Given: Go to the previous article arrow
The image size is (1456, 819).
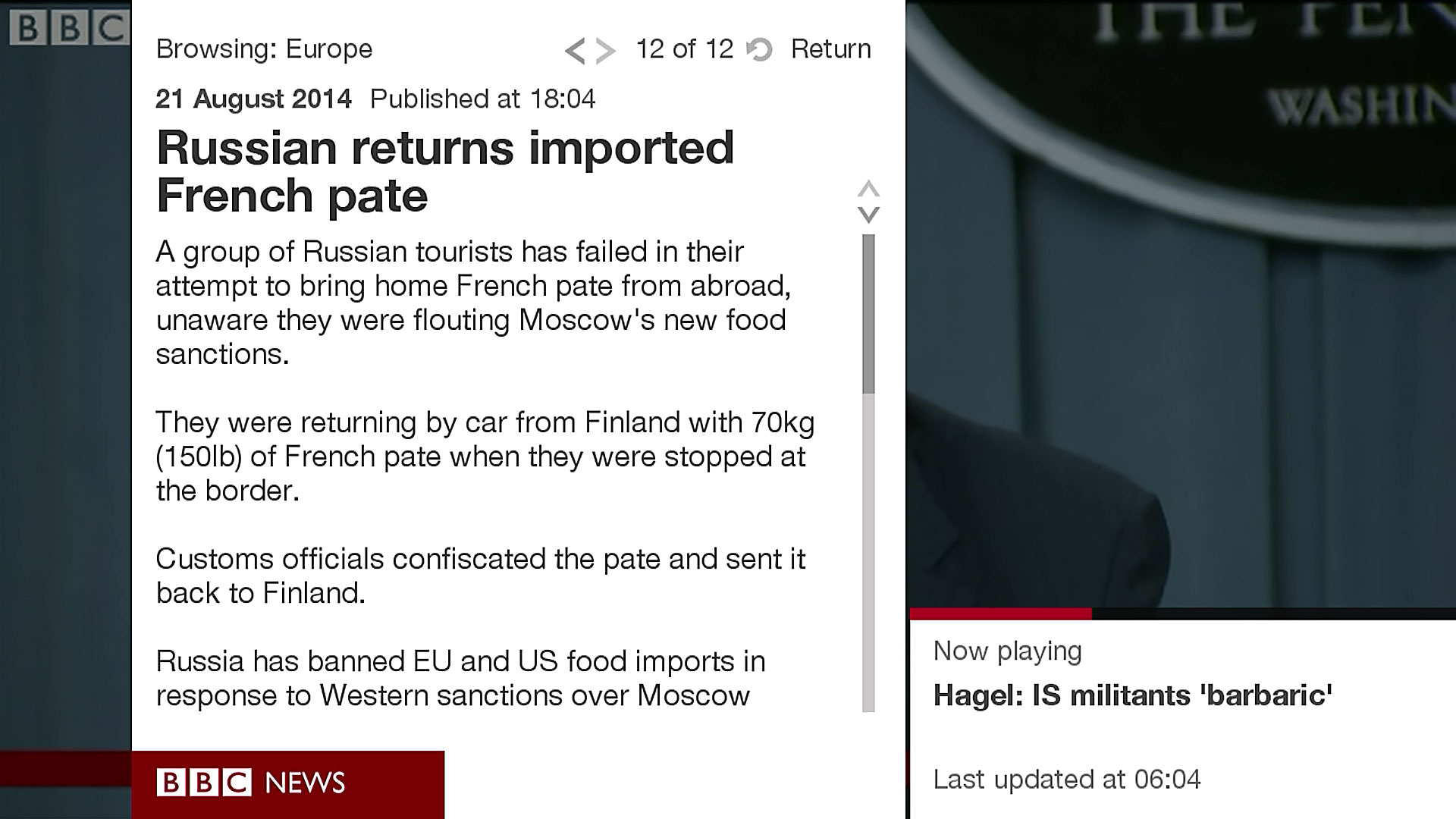Looking at the screenshot, I should (x=575, y=51).
